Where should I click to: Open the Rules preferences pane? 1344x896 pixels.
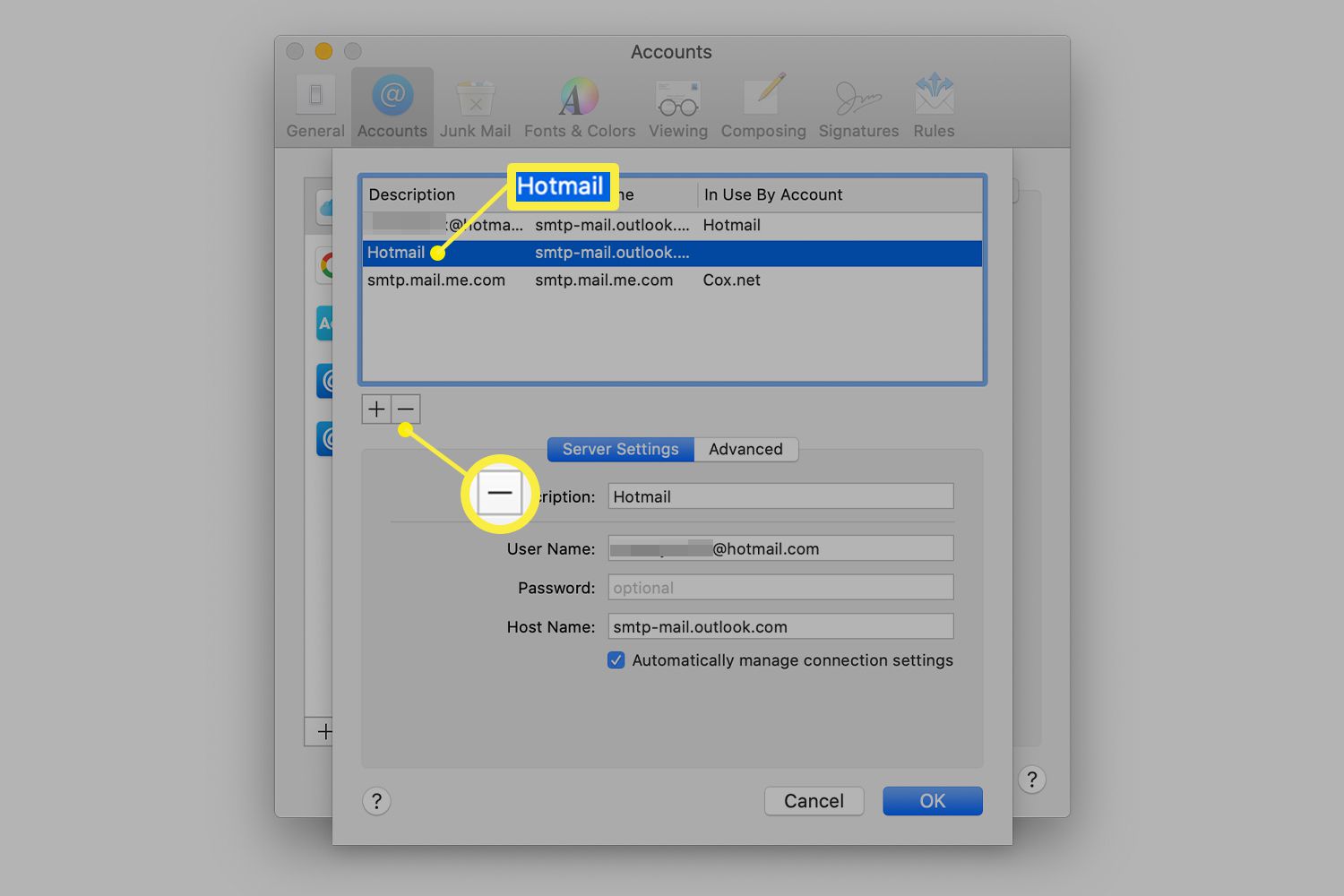[x=934, y=107]
